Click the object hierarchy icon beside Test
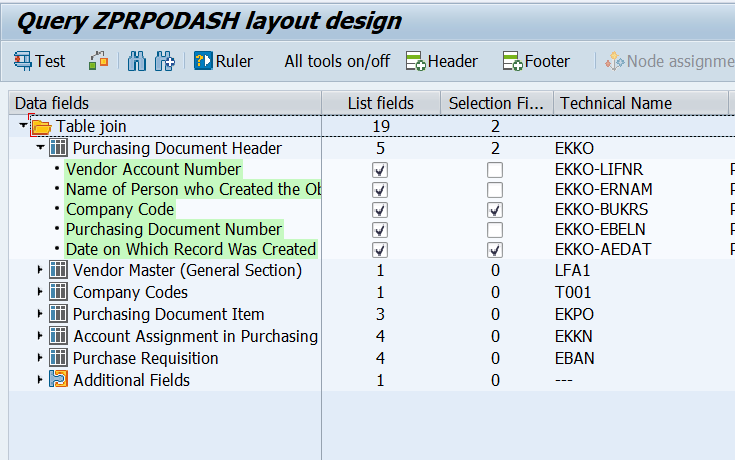The image size is (735, 460). click(98, 61)
